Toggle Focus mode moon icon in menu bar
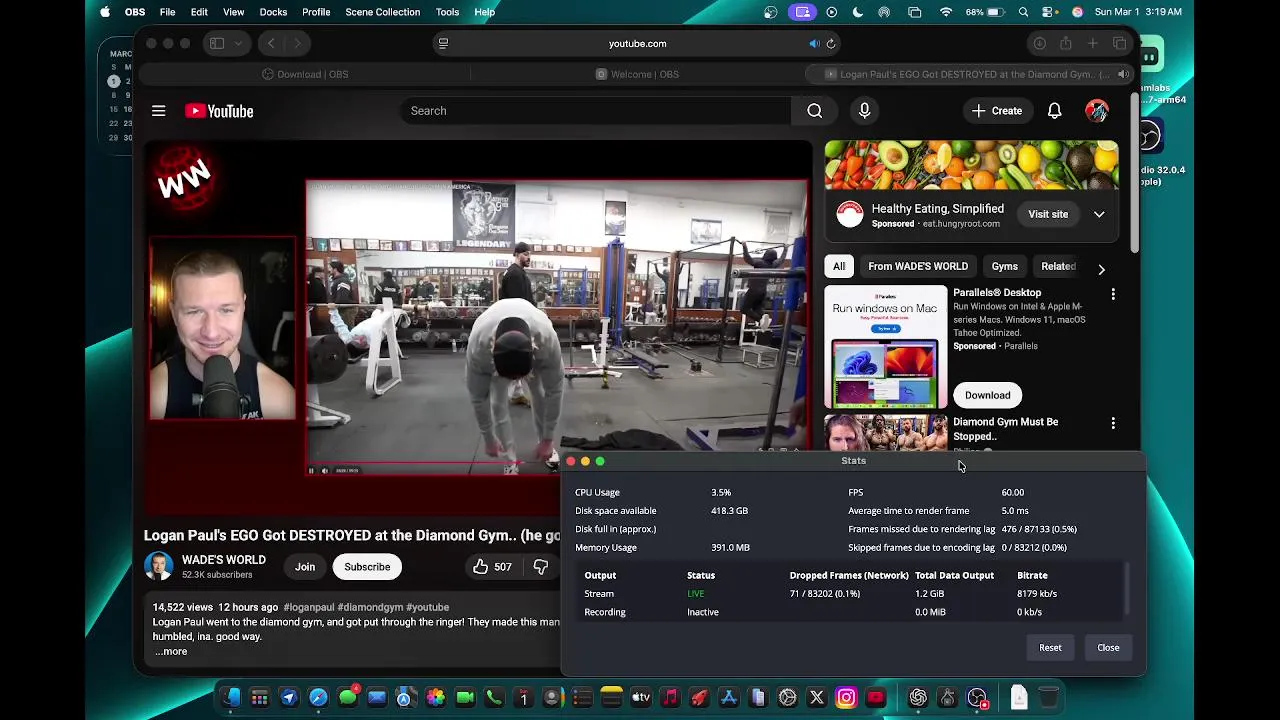This screenshot has width=1280, height=720. [857, 12]
